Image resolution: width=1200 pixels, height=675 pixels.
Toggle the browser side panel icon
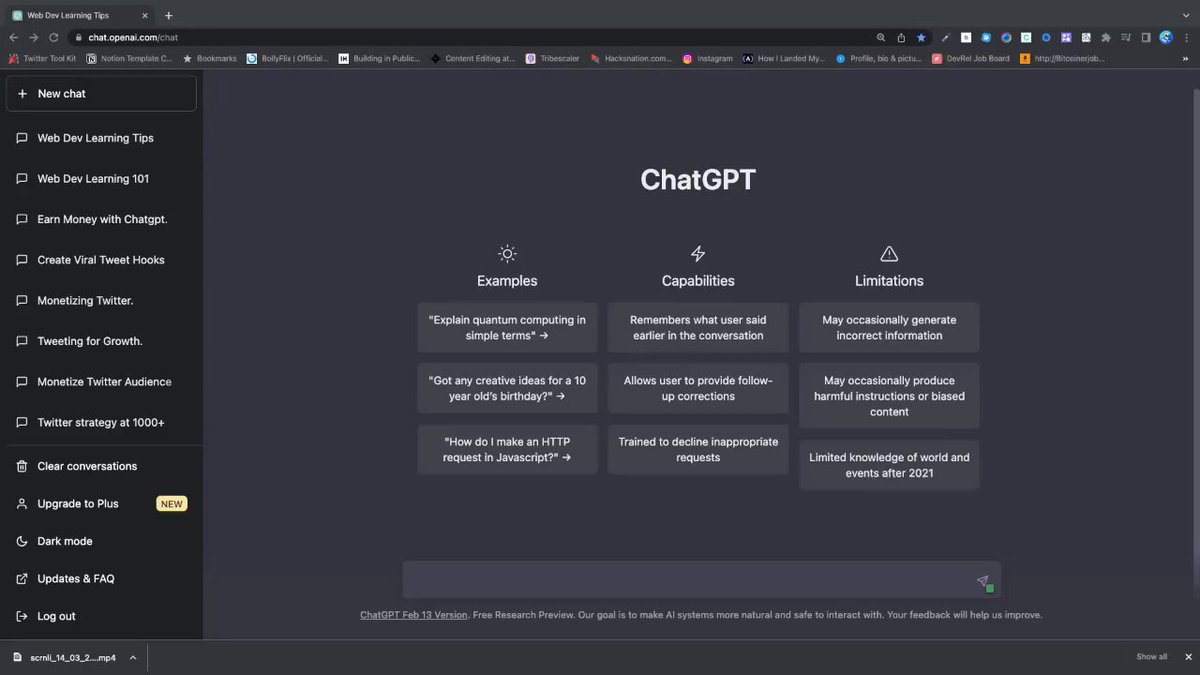(1146, 37)
